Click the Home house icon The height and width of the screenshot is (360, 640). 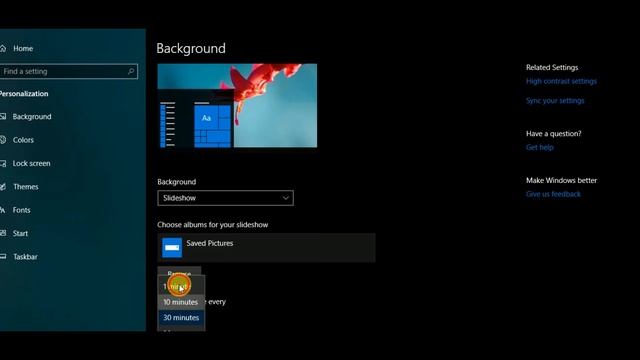(x=3, y=49)
